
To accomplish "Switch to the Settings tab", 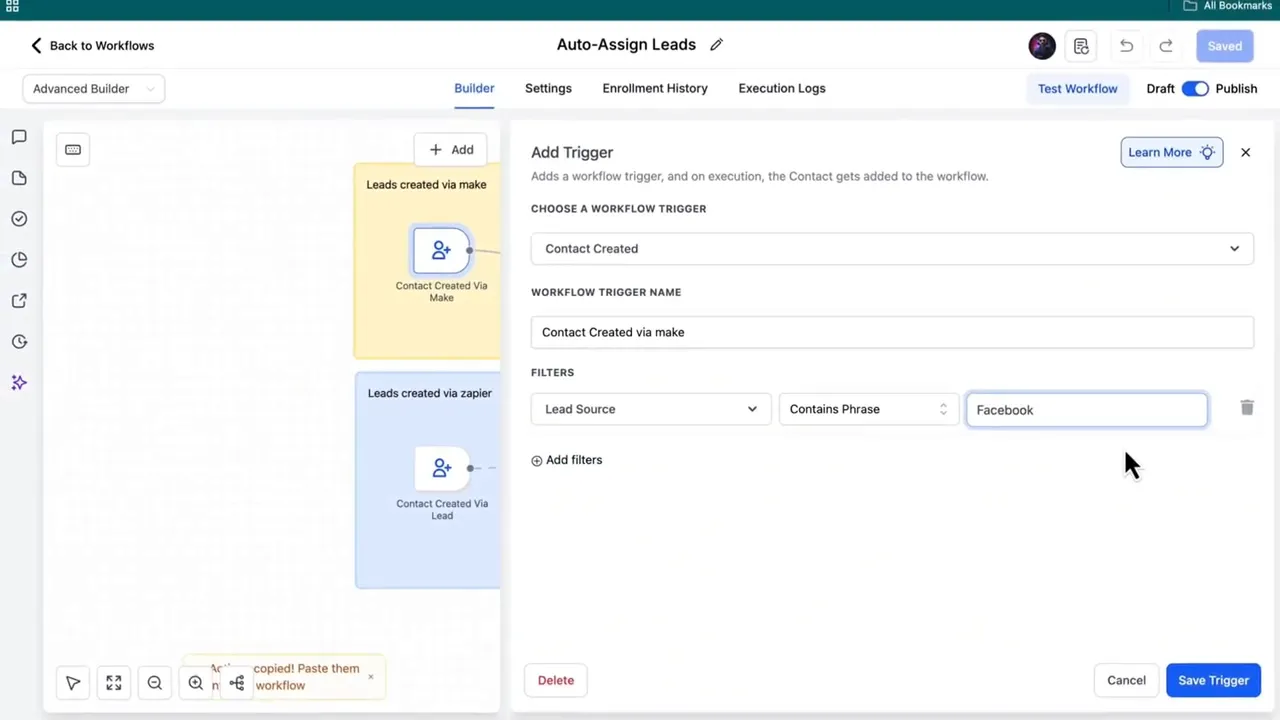I will (x=548, y=88).
